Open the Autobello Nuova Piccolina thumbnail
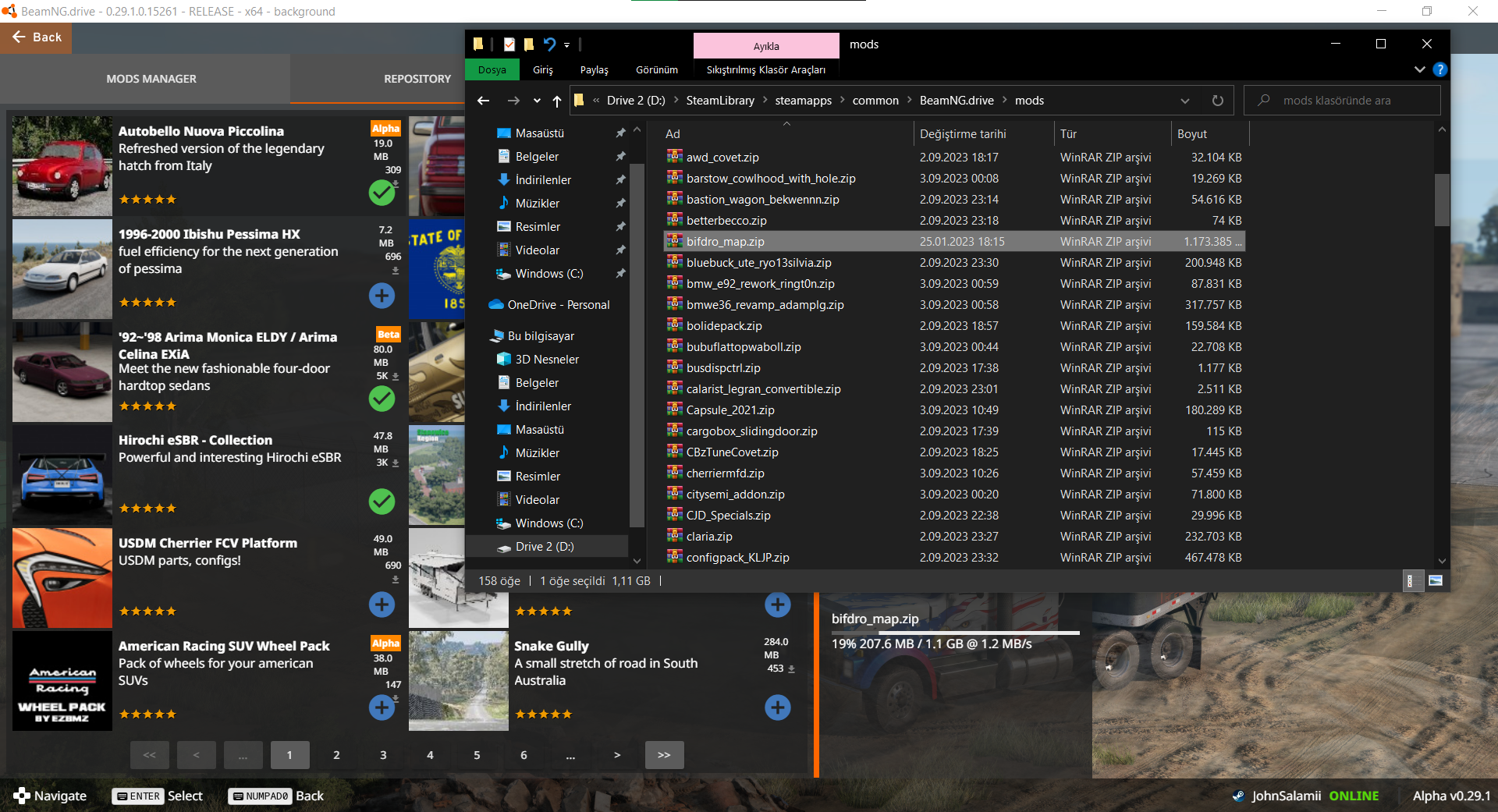The image size is (1498, 812). click(x=62, y=166)
